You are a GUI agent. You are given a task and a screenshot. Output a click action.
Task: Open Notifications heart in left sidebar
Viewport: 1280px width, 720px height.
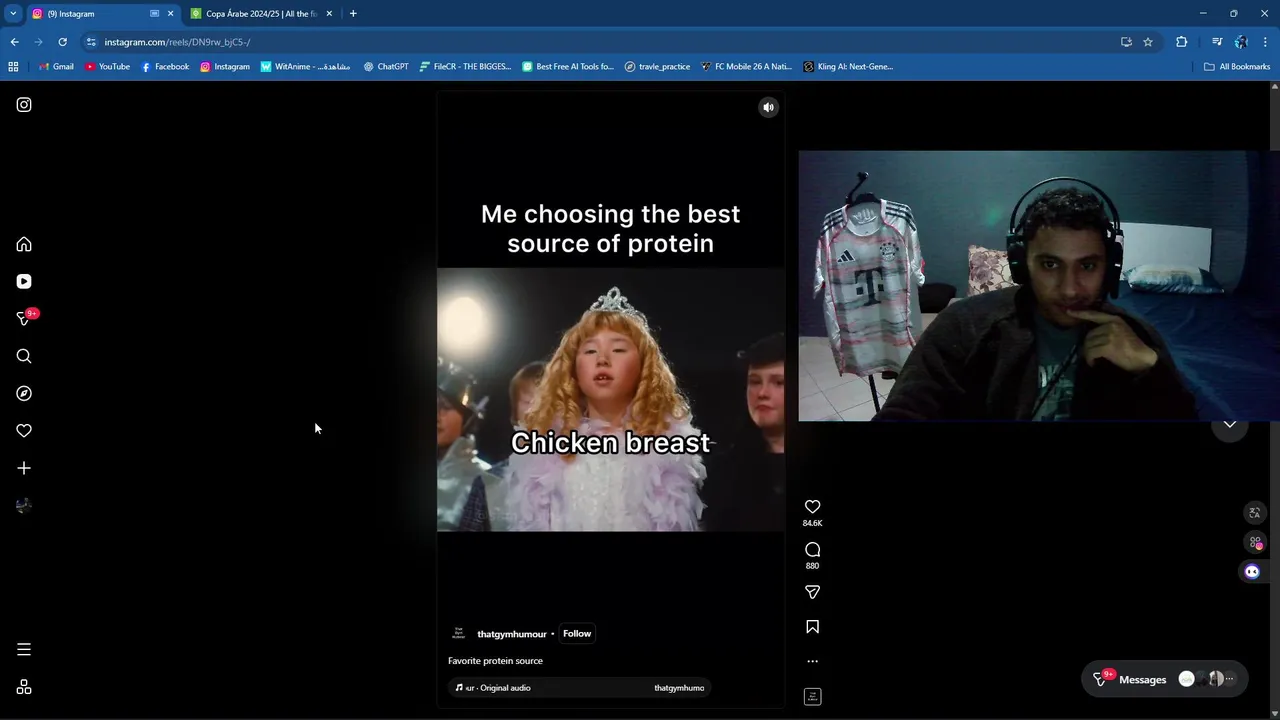click(x=24, y=431)
